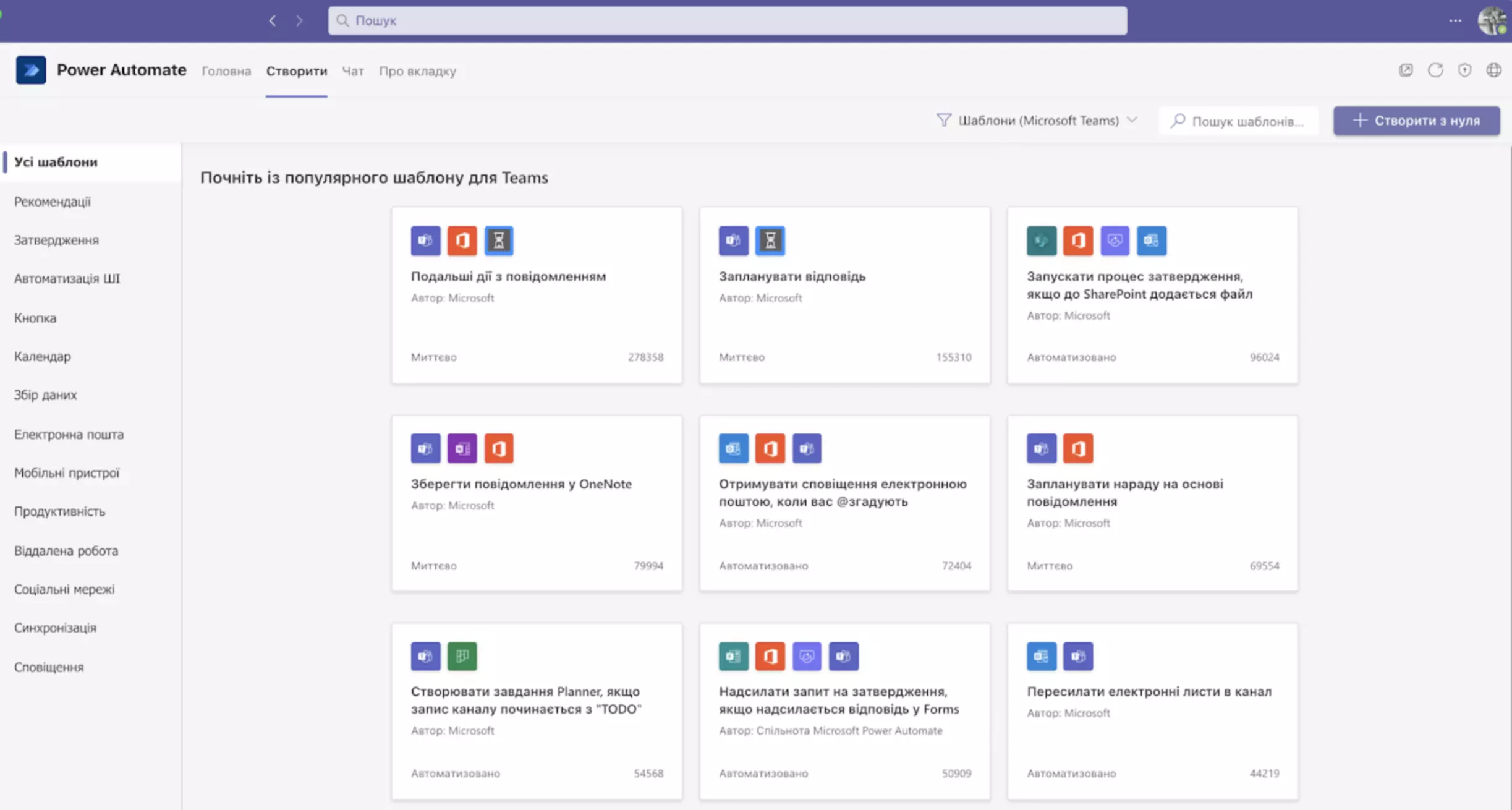This screenshot has height=810, width=1512.
Task: Open the user profile avatar
Action: (1492, 21)
